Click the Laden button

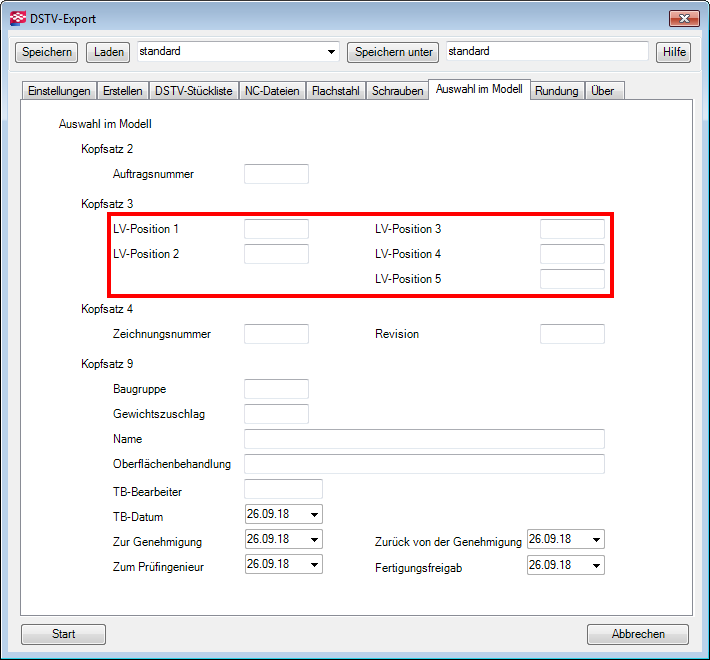point(108,51)
